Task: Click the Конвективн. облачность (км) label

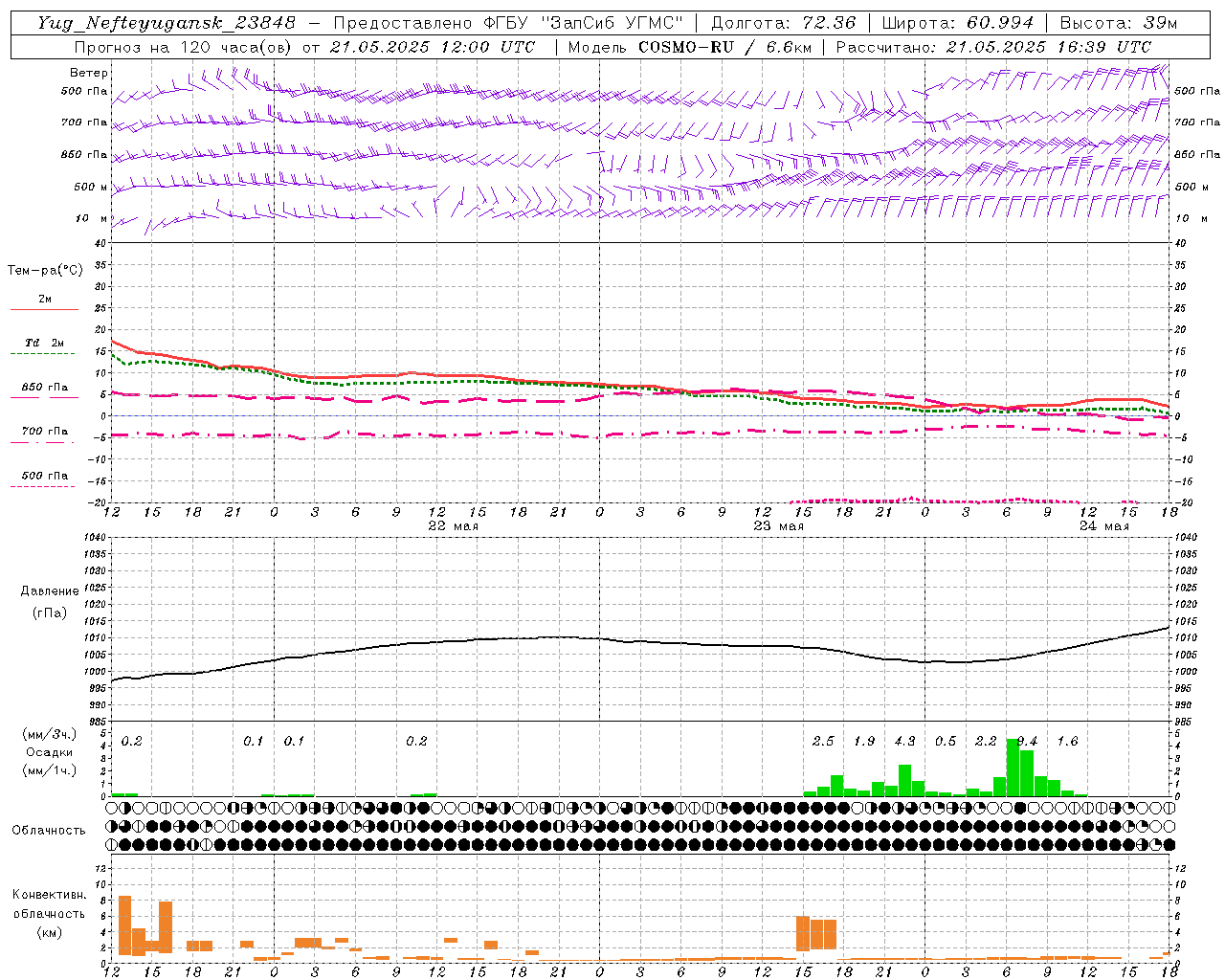Action: coord(49,913)
